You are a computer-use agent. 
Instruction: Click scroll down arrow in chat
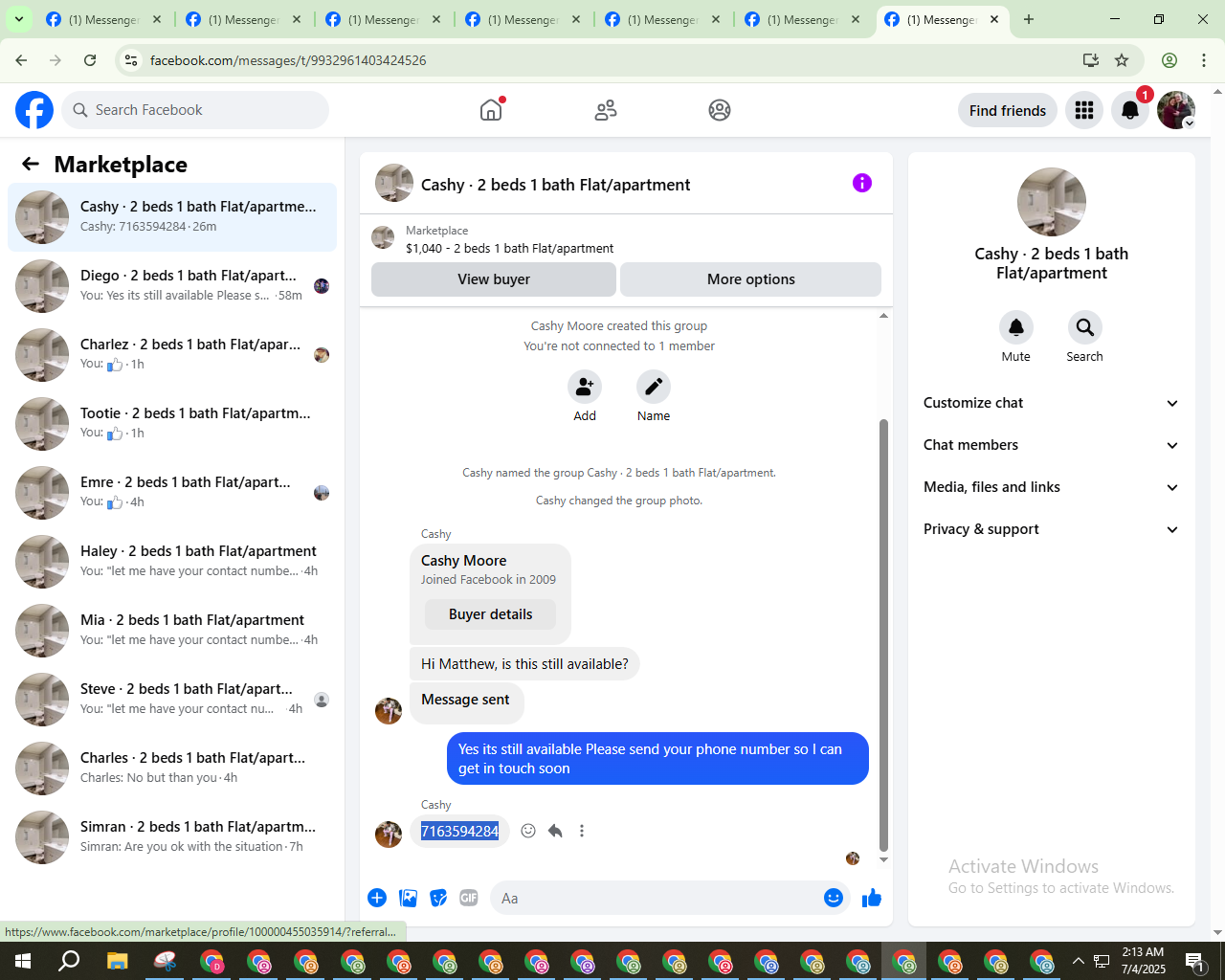[883, 860]
